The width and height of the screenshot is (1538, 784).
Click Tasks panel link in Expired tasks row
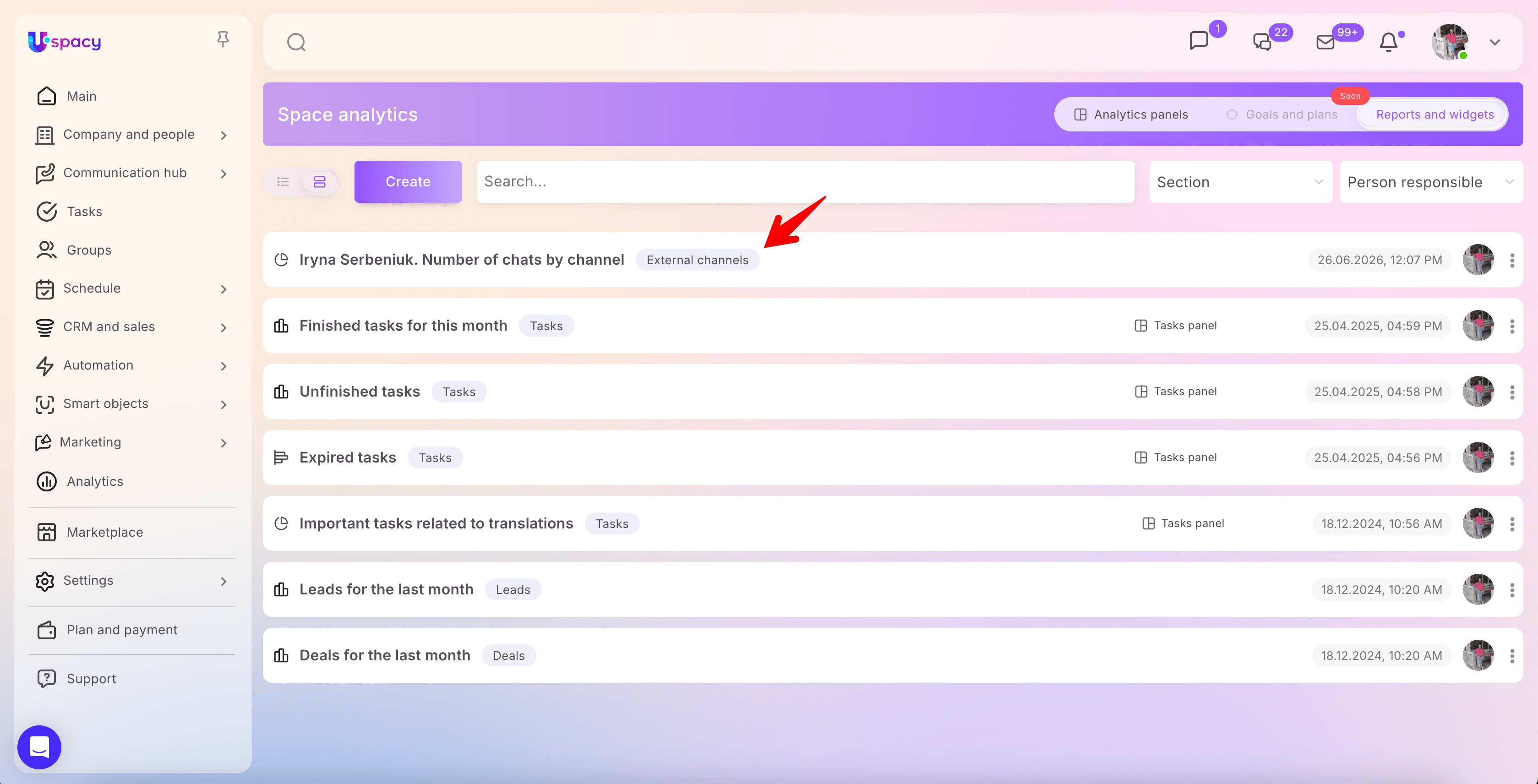(1175, 457)
